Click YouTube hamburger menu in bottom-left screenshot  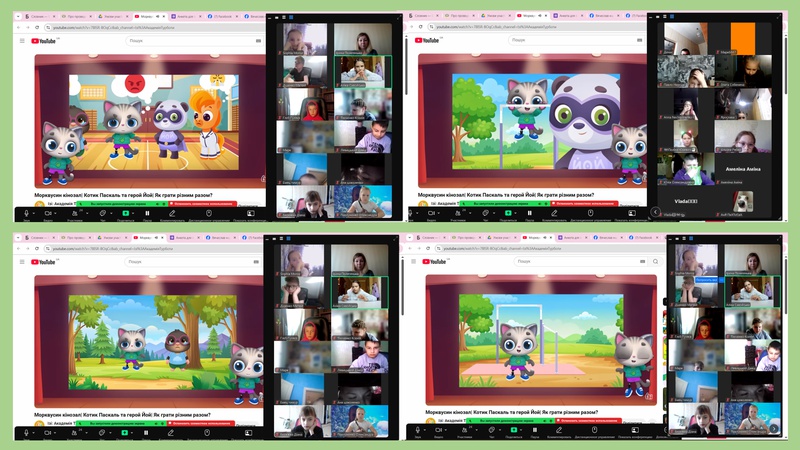(22, 262)
